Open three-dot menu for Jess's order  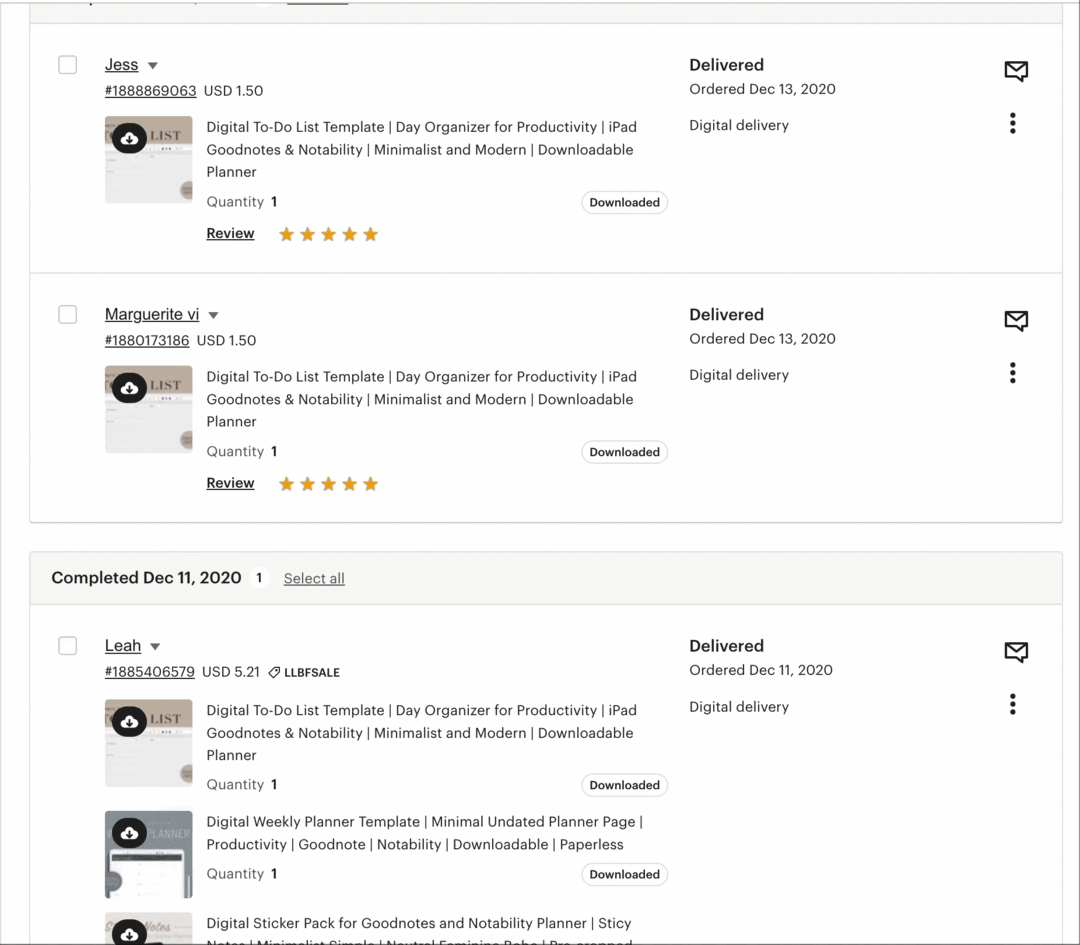[1012, 123]
